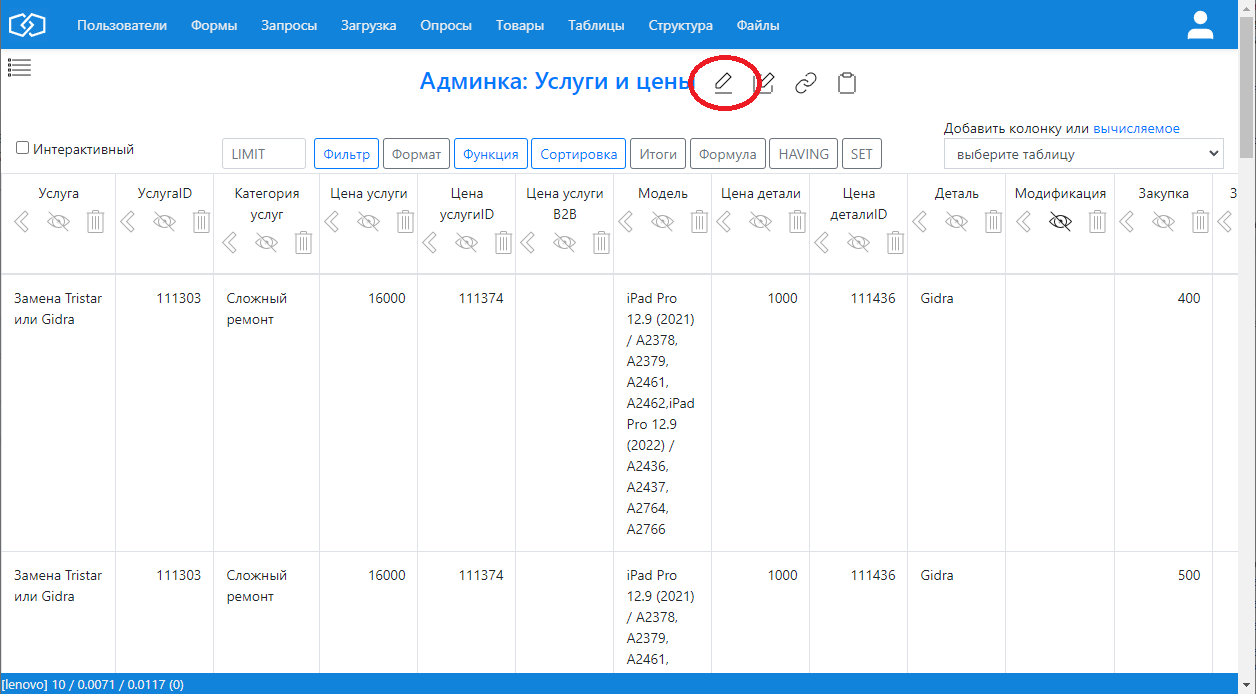Delete the Цена услугиID column
This screenshot has height=694, width=1256.
pos(503,242)
